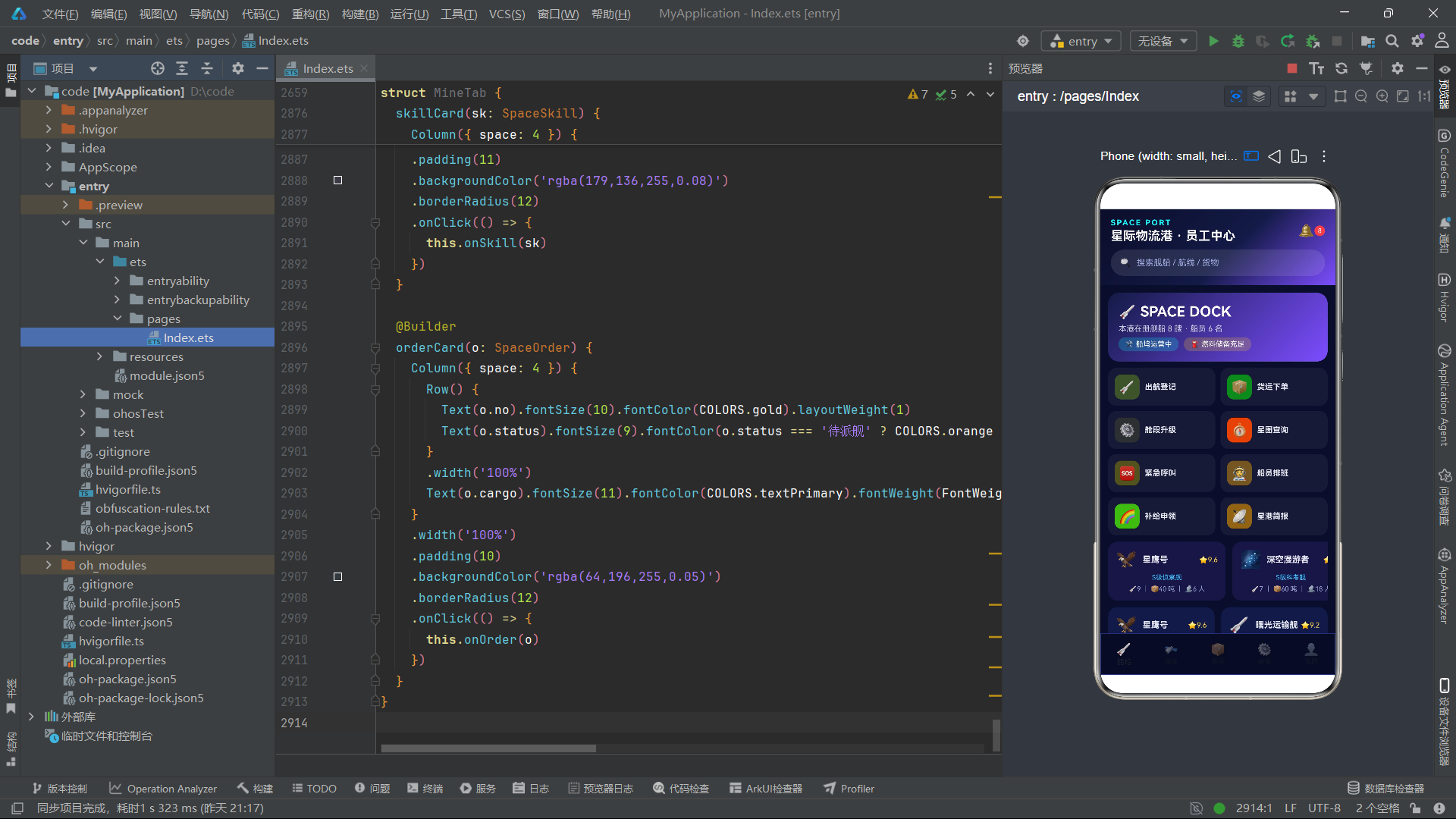Hide the project tool window
Image resolution: width=1456 pixels, height=819 pixels.
pos(262,68)
